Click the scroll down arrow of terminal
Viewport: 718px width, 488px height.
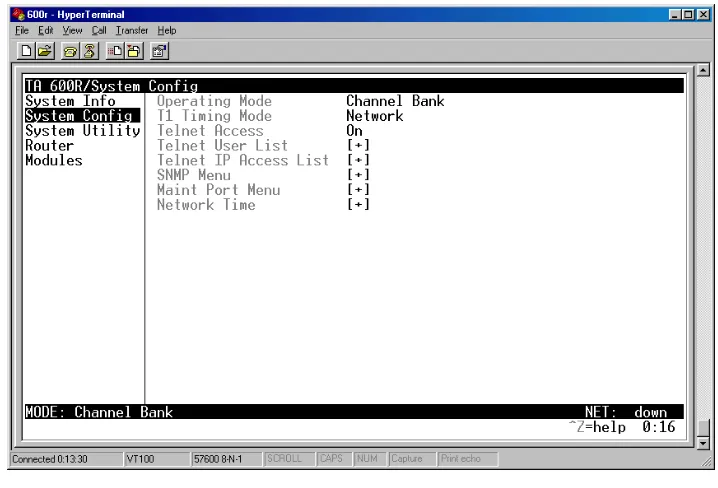(703, 443)
